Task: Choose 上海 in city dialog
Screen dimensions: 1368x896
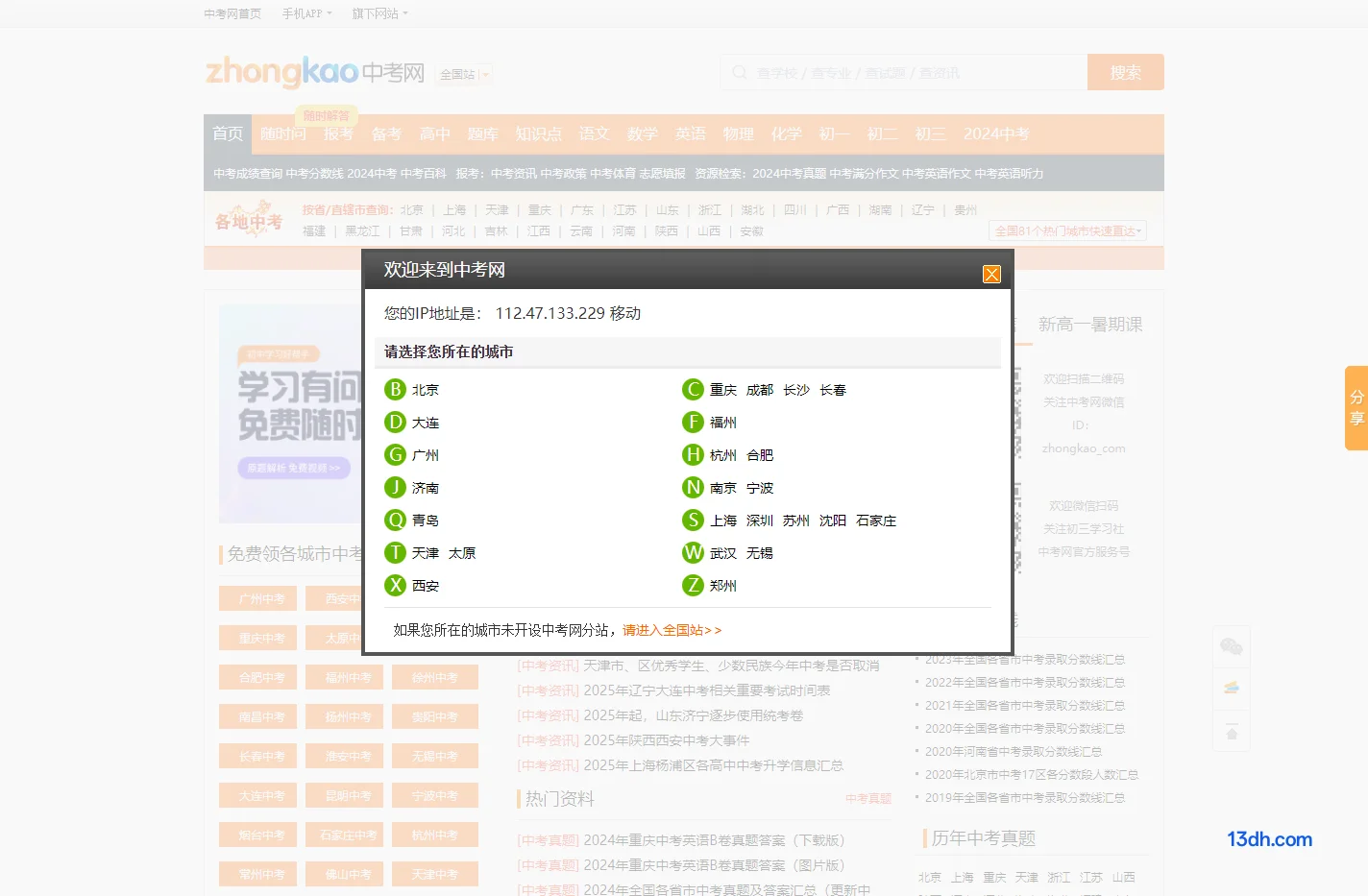Action: tap(723, 521)
